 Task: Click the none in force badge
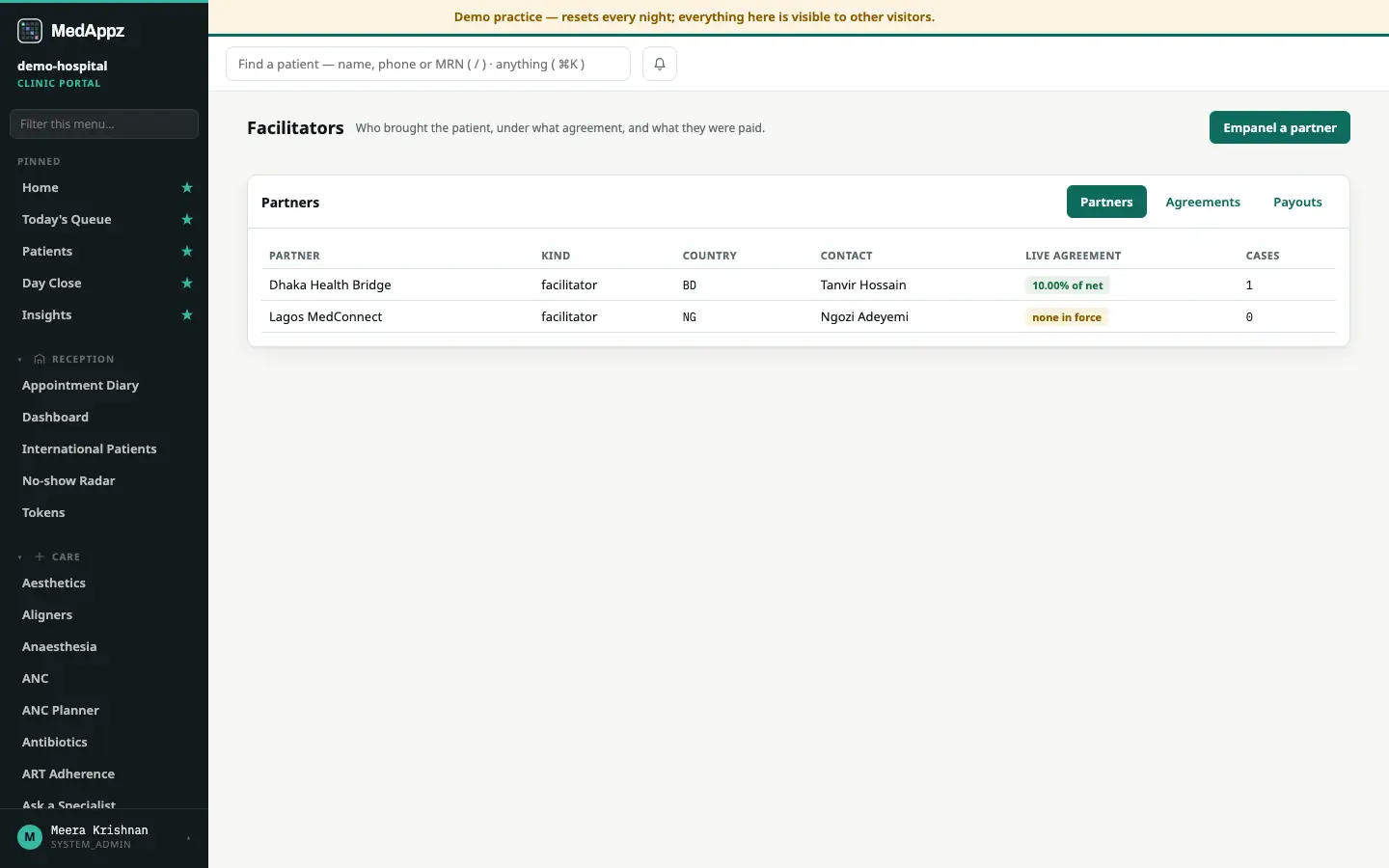[x=1067, y=317]
